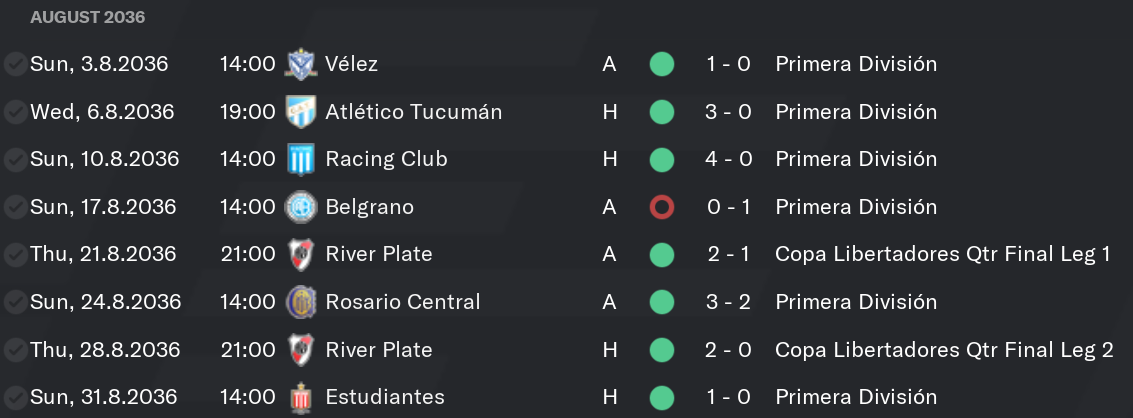Toggle the check mark beside Sun, 3.8.2036
This screenshot has height=418, width=1133.
pyautogui.click(x=15, y=64)
